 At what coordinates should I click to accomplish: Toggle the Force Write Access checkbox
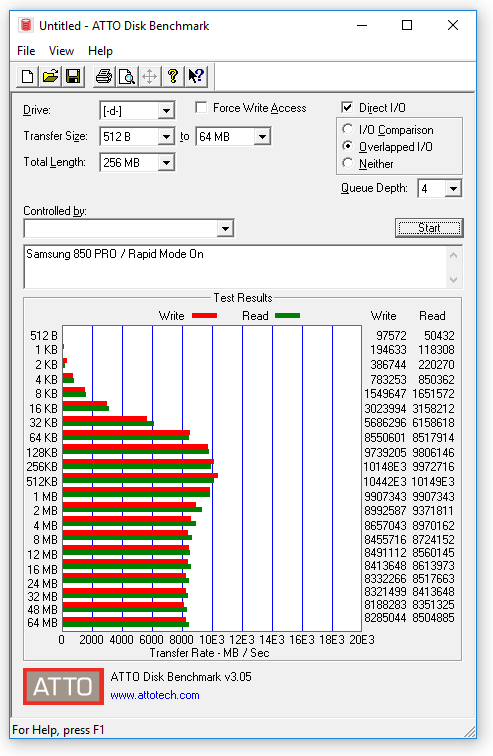pyautogui.click(x=201, y=107)
